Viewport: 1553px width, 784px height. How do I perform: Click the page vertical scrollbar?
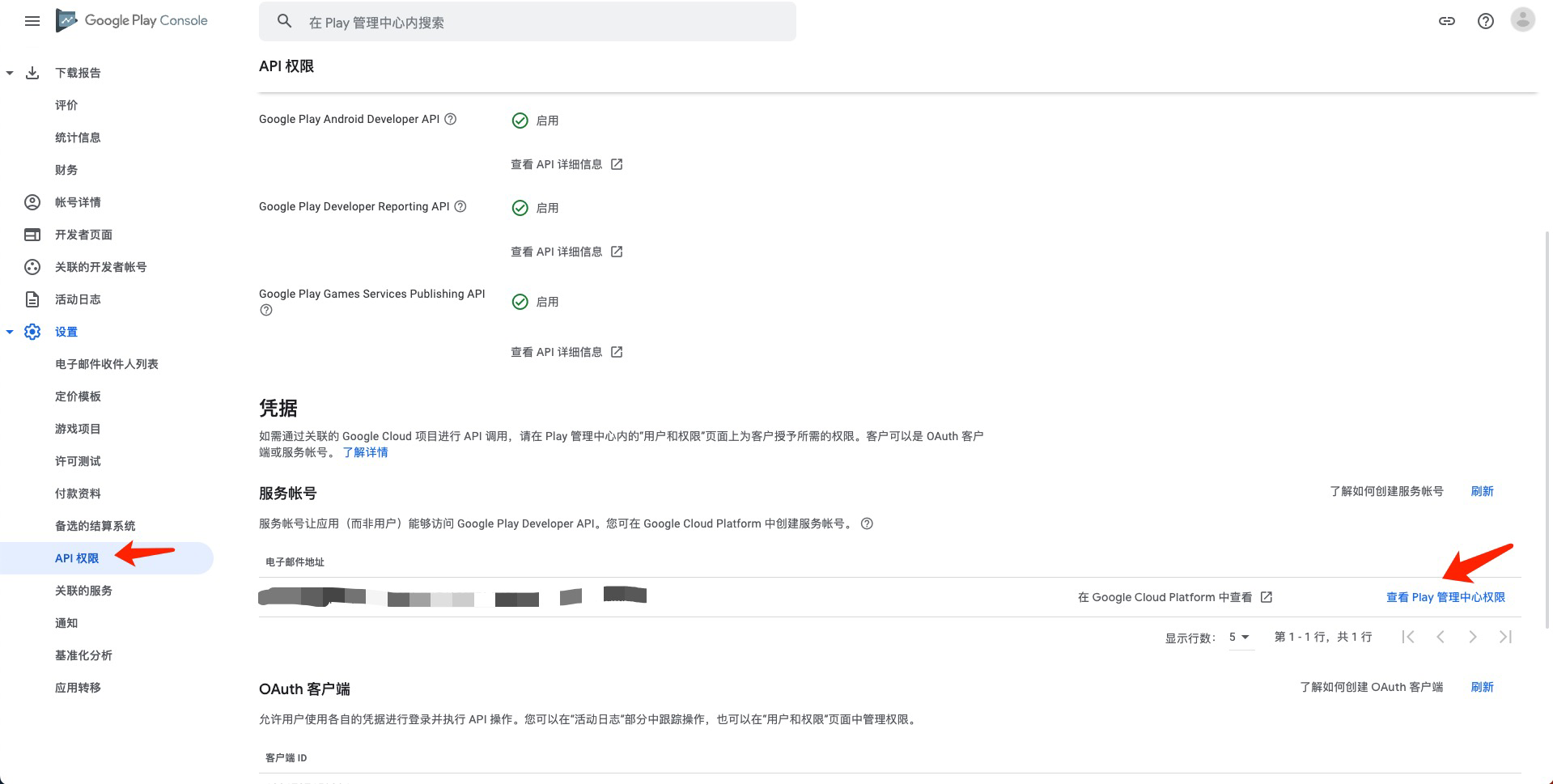tap(1547, 429)
